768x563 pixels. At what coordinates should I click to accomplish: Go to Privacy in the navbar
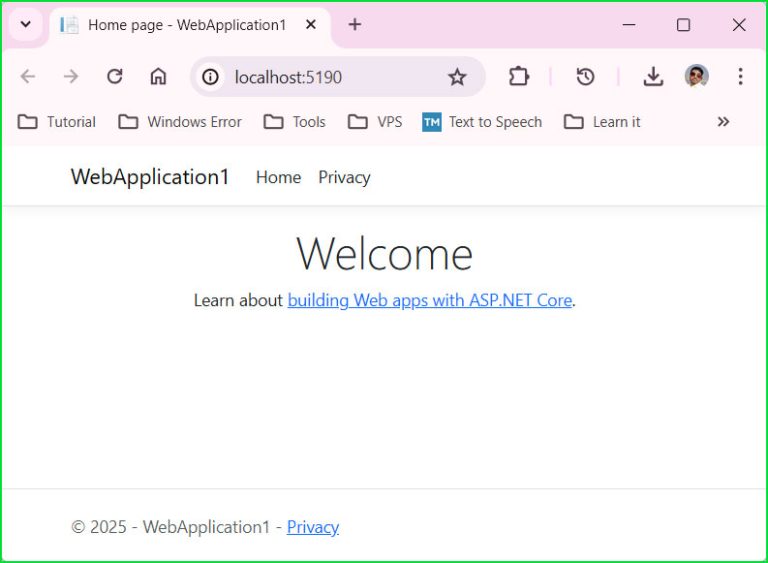(344, 177)
